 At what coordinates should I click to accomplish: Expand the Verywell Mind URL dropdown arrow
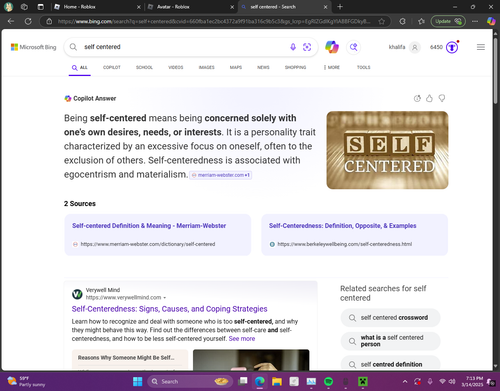pos(165,298)
